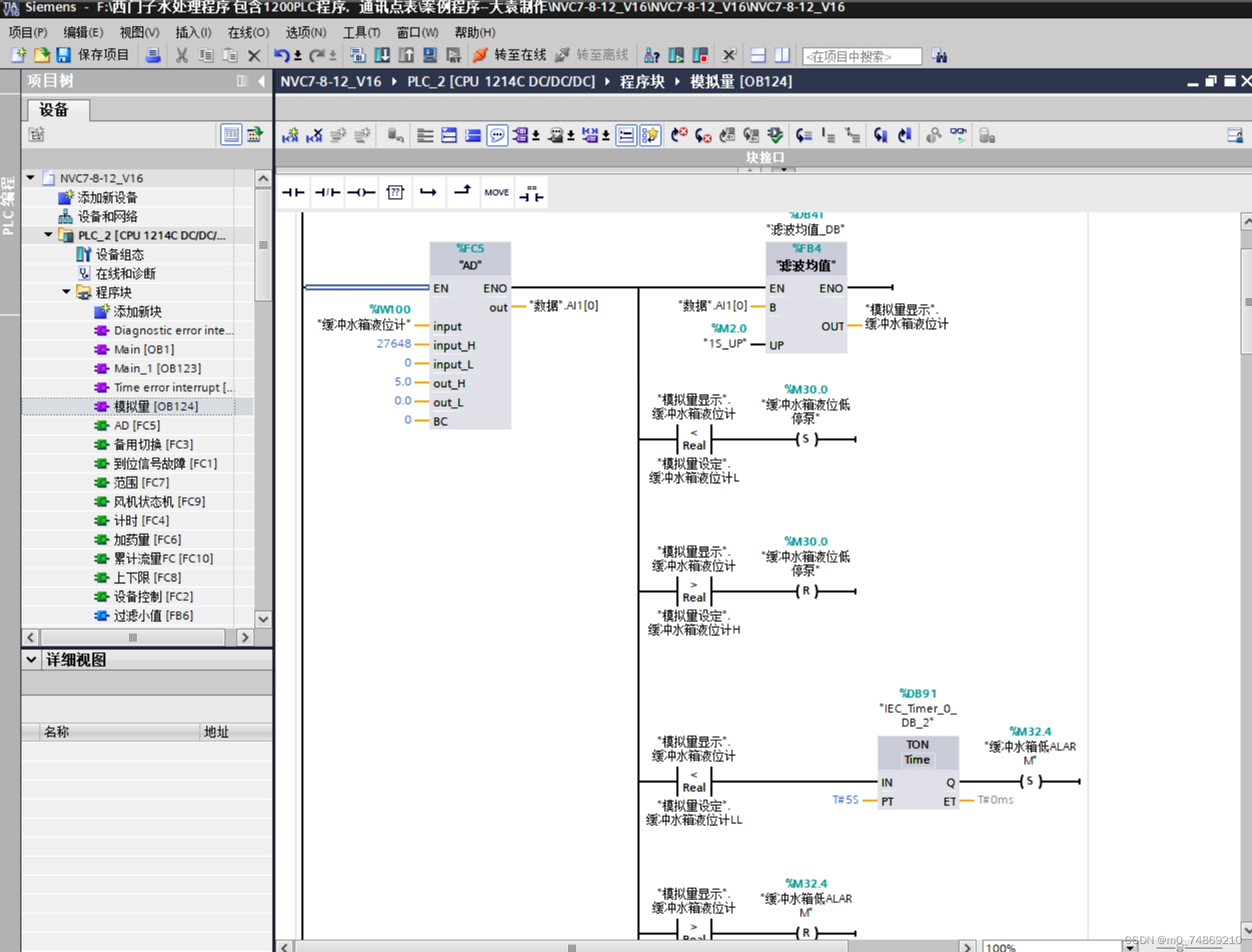The image size is (1252, 952).
Task: Click the Delete X icon in main toolbar
Action: click(x=254, y=55)
